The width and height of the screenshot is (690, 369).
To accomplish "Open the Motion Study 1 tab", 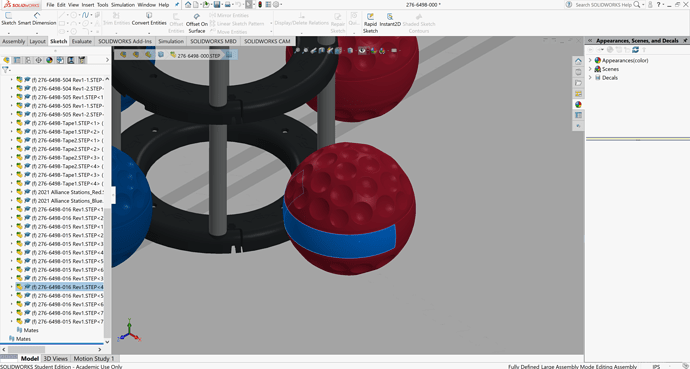I will tap(94, 358).
